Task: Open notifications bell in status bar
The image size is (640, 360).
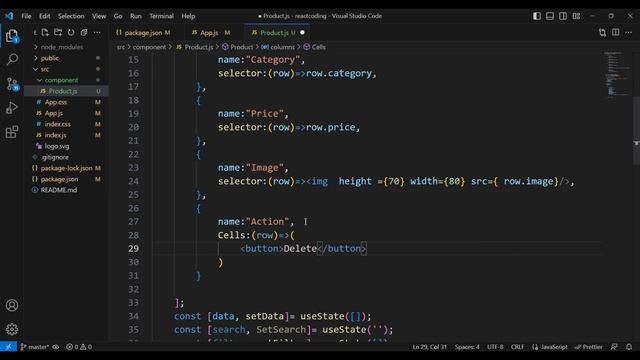Action: (x=629, y=347)
